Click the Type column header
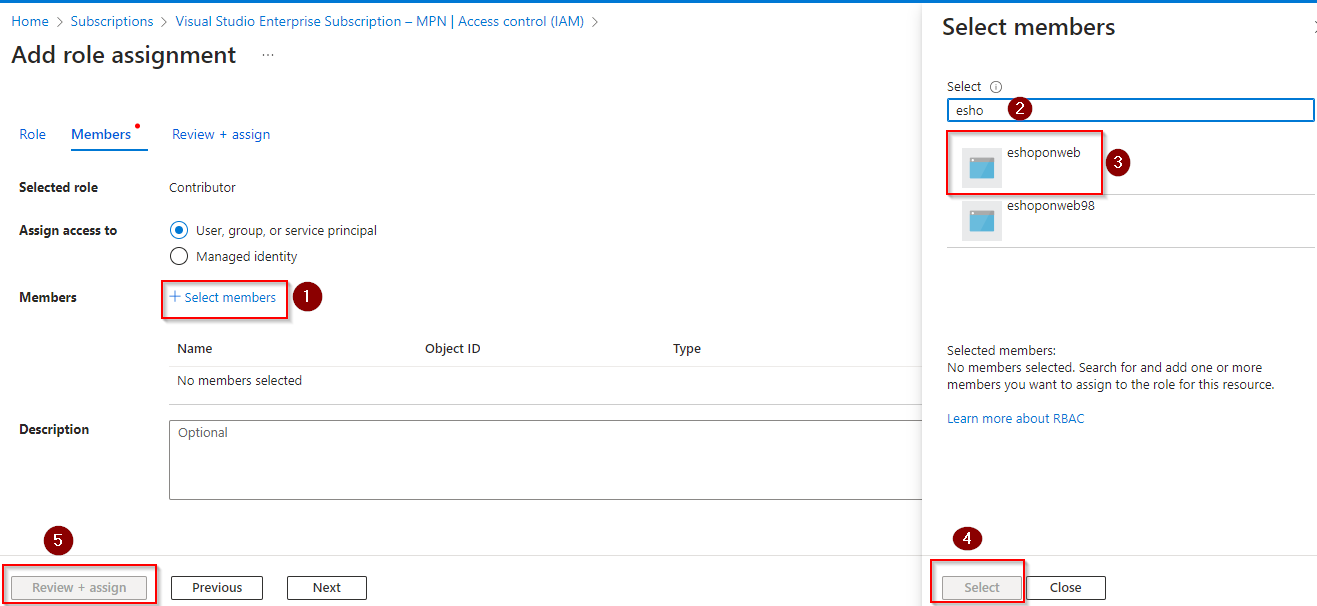 pyautogui.click(x=687, y=349)
